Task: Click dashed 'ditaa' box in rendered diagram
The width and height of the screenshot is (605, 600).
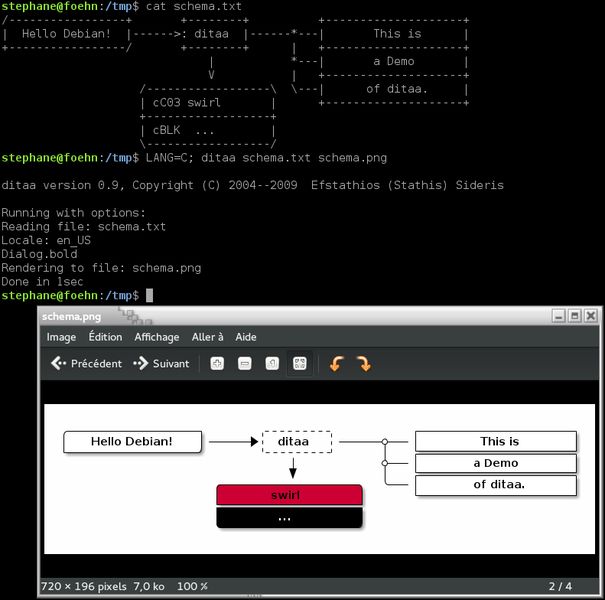Action: 297,441
